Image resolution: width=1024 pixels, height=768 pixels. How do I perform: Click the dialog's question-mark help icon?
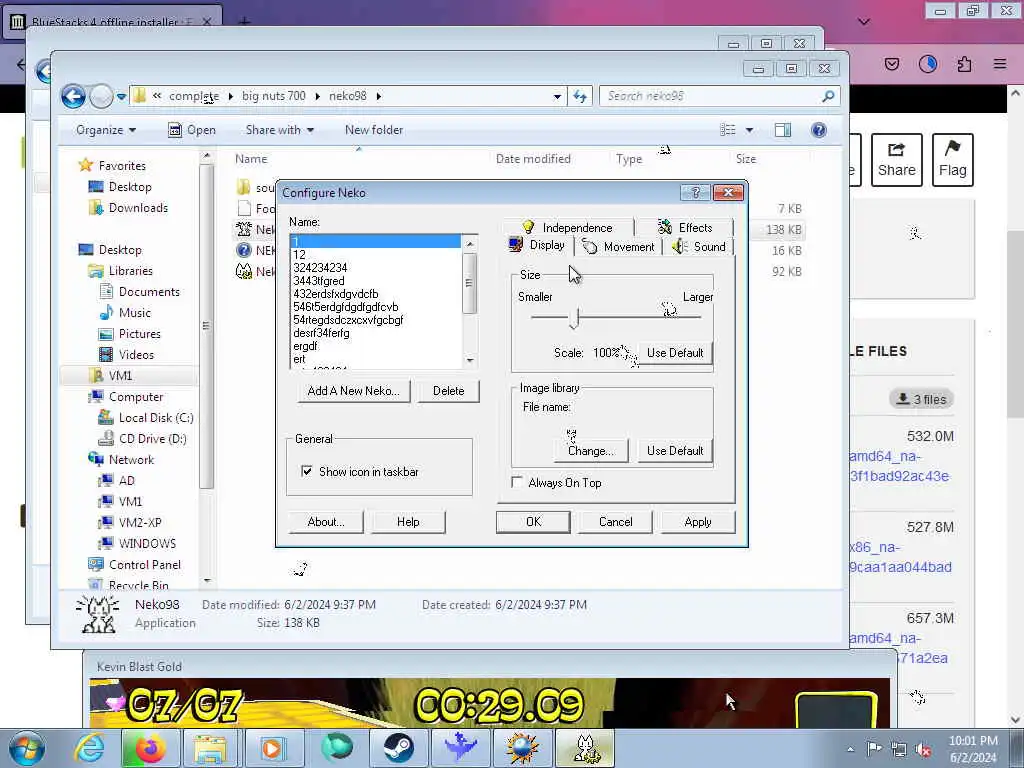click(695, 192)
